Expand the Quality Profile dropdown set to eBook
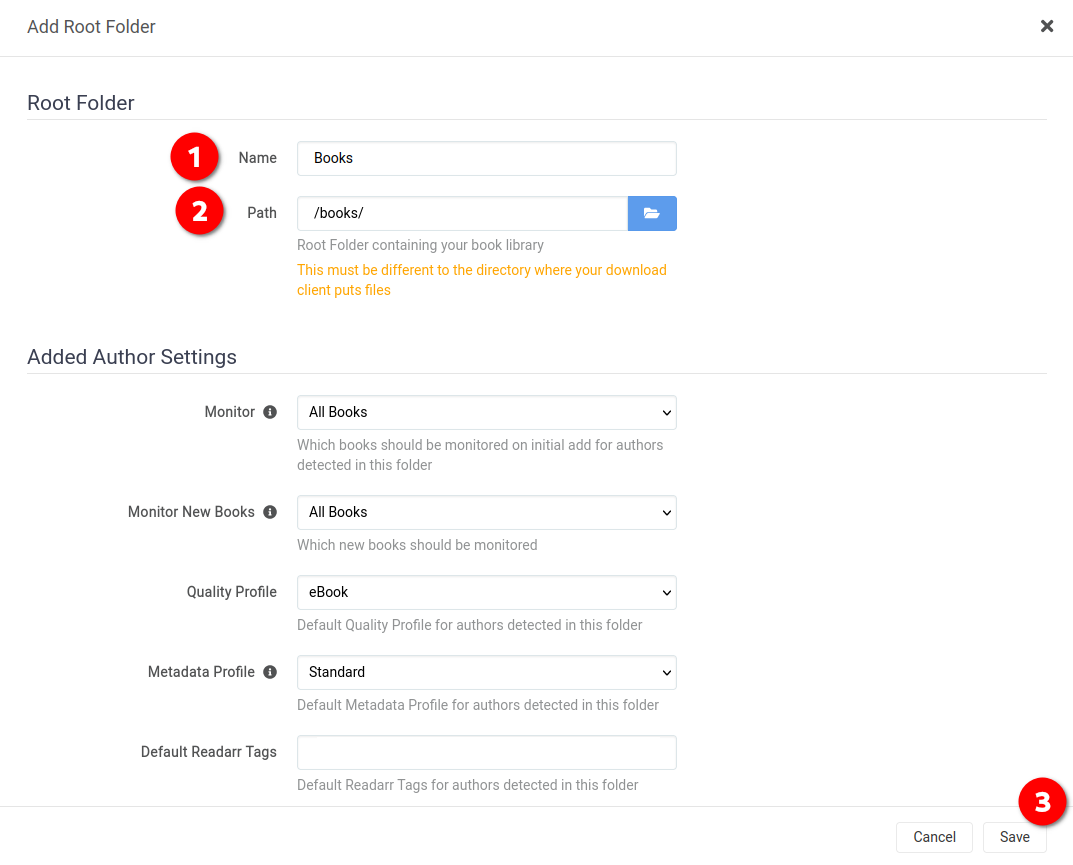1073x865 pixels. coord(487,593)
